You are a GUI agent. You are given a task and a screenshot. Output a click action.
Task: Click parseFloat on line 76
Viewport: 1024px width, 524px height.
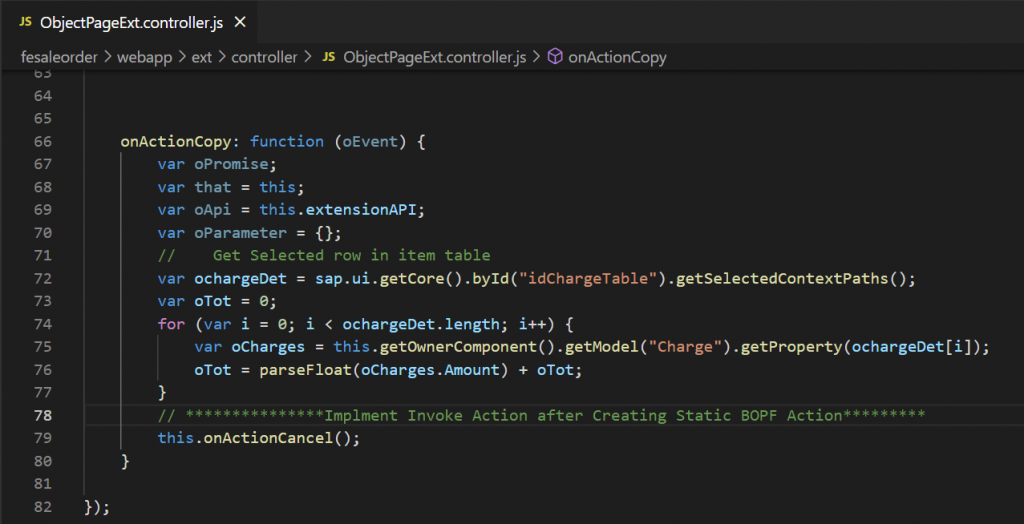tap(306, 370)
